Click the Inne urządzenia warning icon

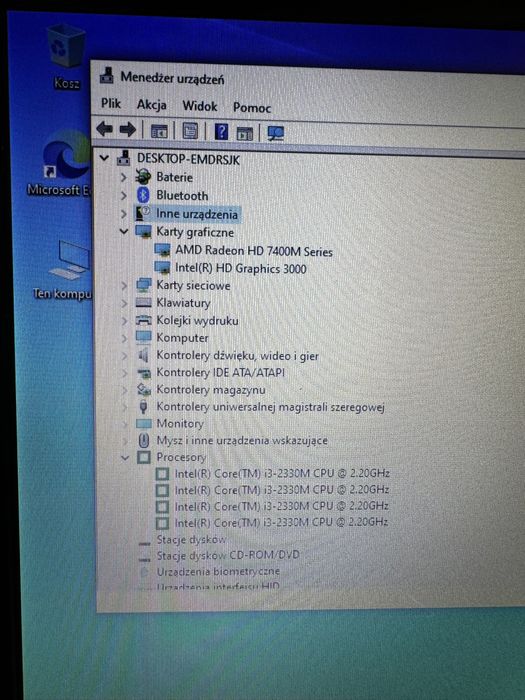click(x=143, y=213)
